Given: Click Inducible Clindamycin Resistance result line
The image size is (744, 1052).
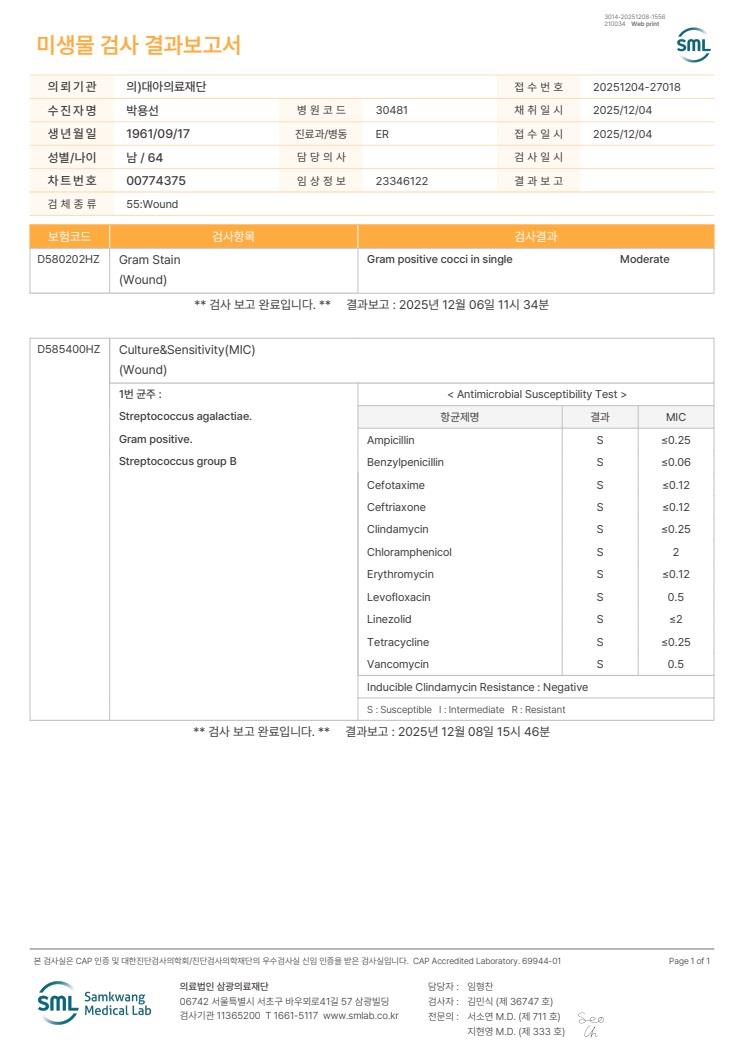Looking at the screenshot, I should click(477, 687).
